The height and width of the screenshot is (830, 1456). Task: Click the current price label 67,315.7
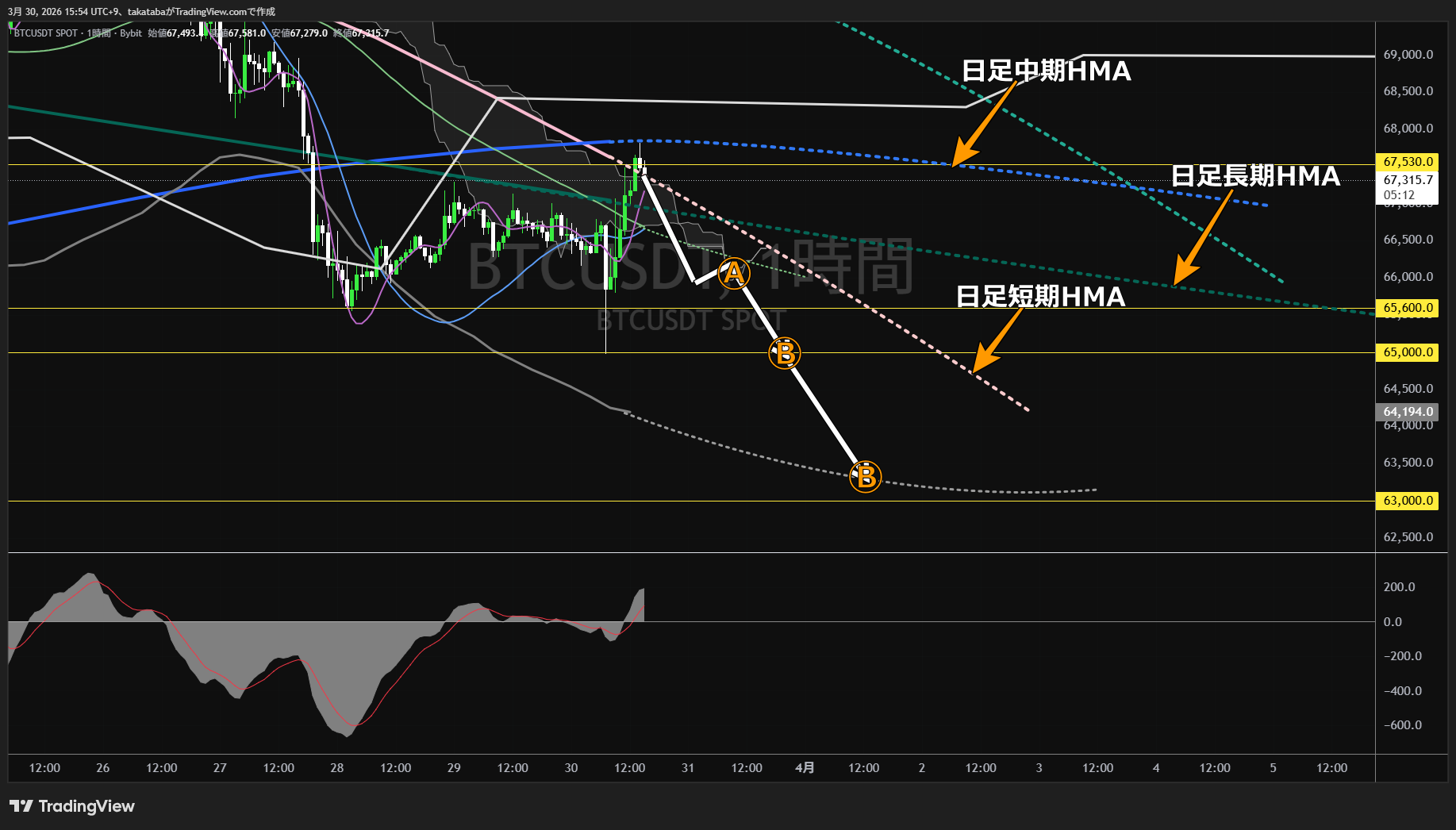[x=1408, y=180]
